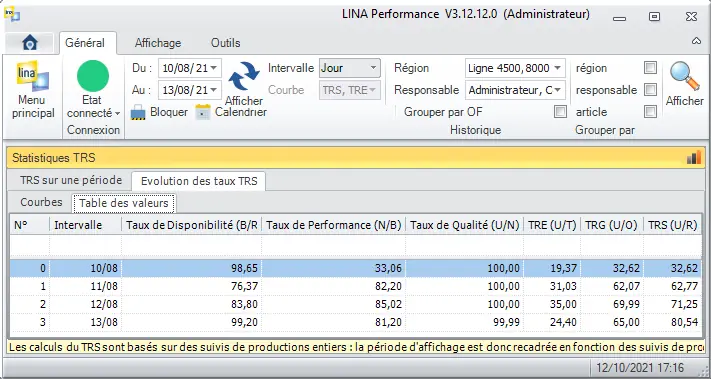711x379 pixels.
Task: Switch to the Général ribbon tab
Action: point(85,43)
